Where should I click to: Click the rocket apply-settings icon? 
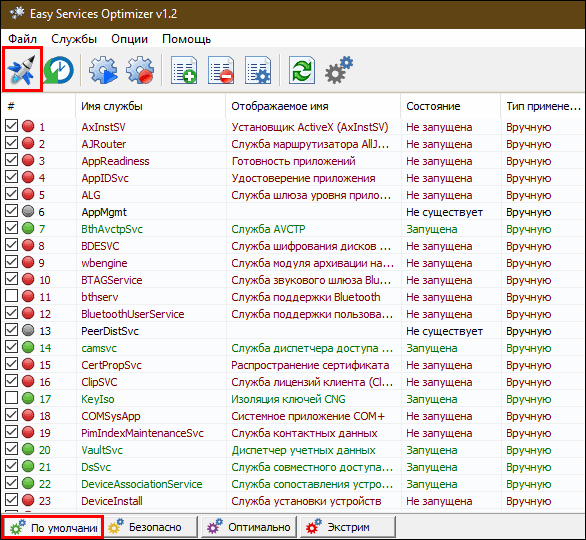tap(22, 70)
